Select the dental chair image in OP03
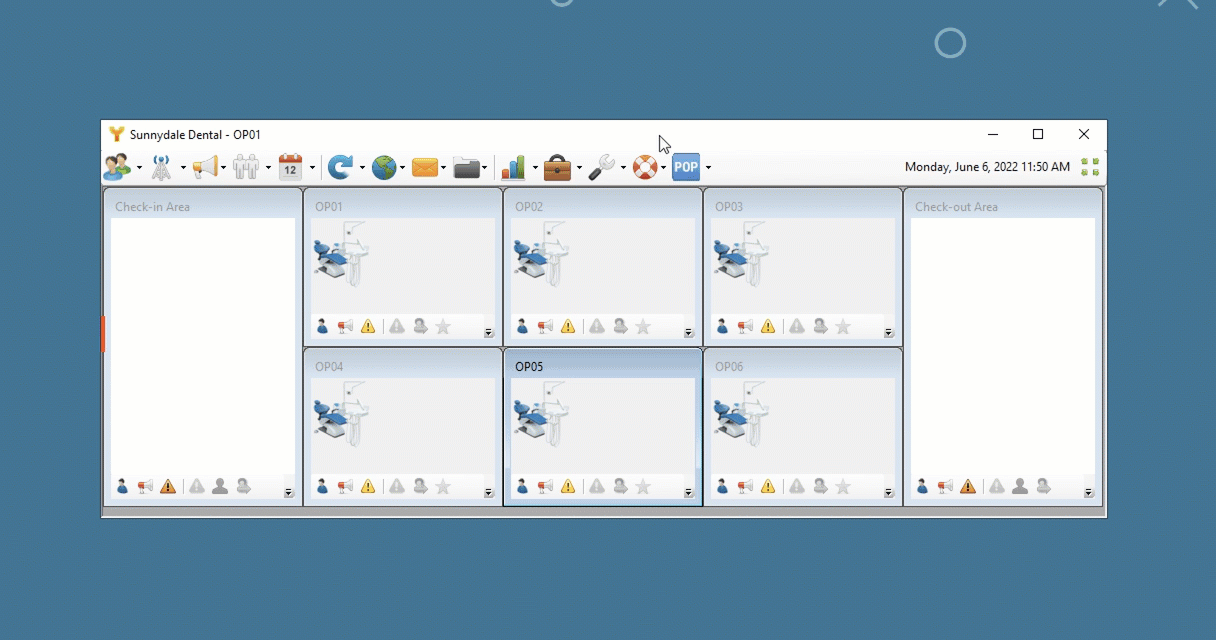 click(742, 255)
